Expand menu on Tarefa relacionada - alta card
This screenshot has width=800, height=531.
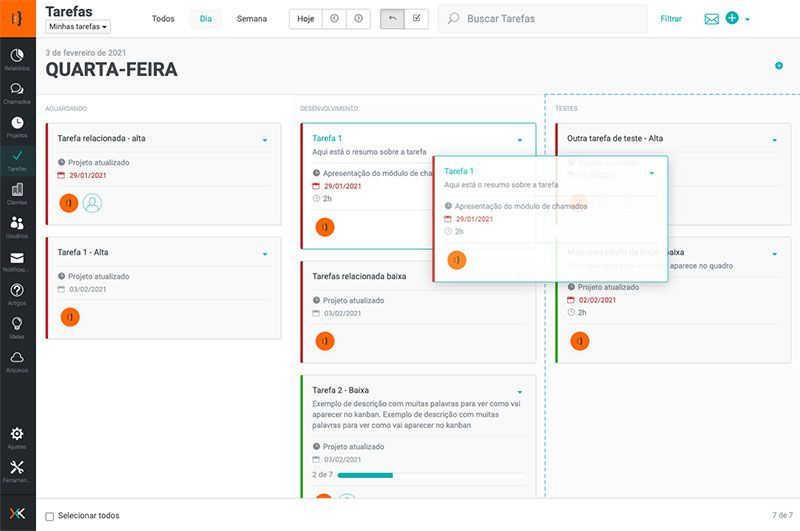pos(265,140)
